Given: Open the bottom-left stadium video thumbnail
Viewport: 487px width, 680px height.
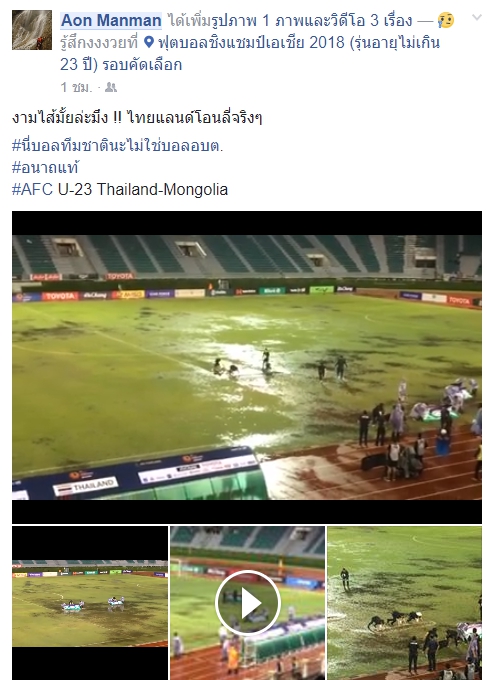Looking at the screenshot, I should coord(90,603).
